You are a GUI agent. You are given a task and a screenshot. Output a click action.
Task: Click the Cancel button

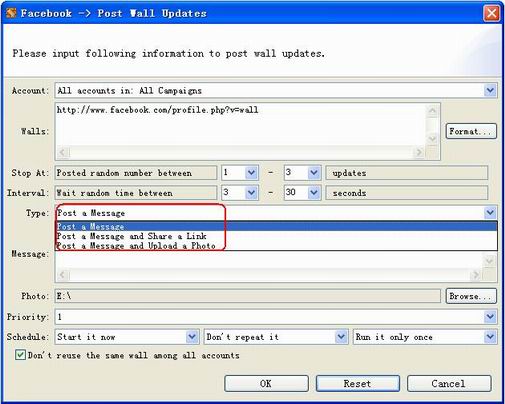click(x=449, y=384)
